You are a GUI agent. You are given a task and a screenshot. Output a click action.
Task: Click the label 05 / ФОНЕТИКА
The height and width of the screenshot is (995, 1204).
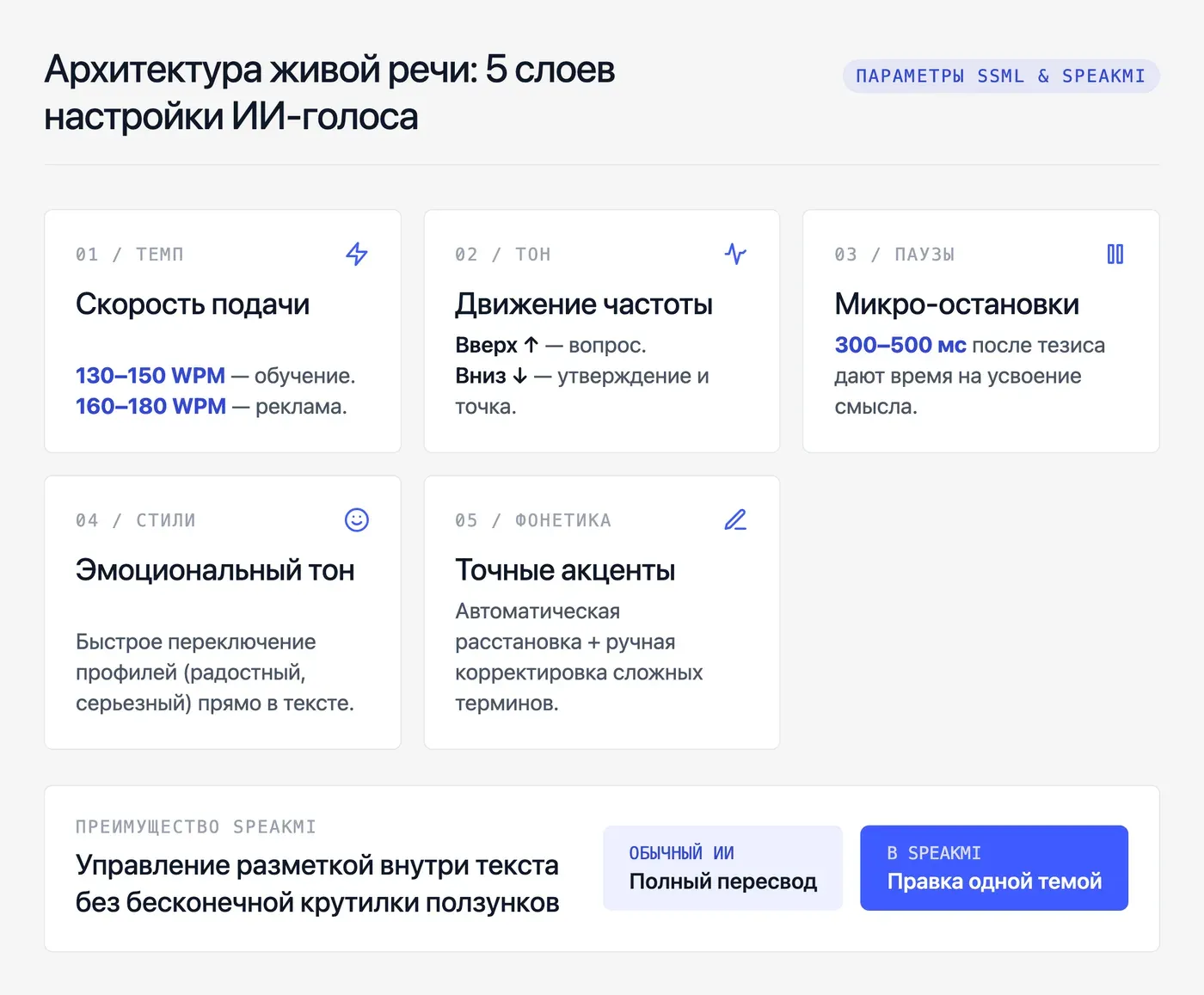click(x=533, y=520)
